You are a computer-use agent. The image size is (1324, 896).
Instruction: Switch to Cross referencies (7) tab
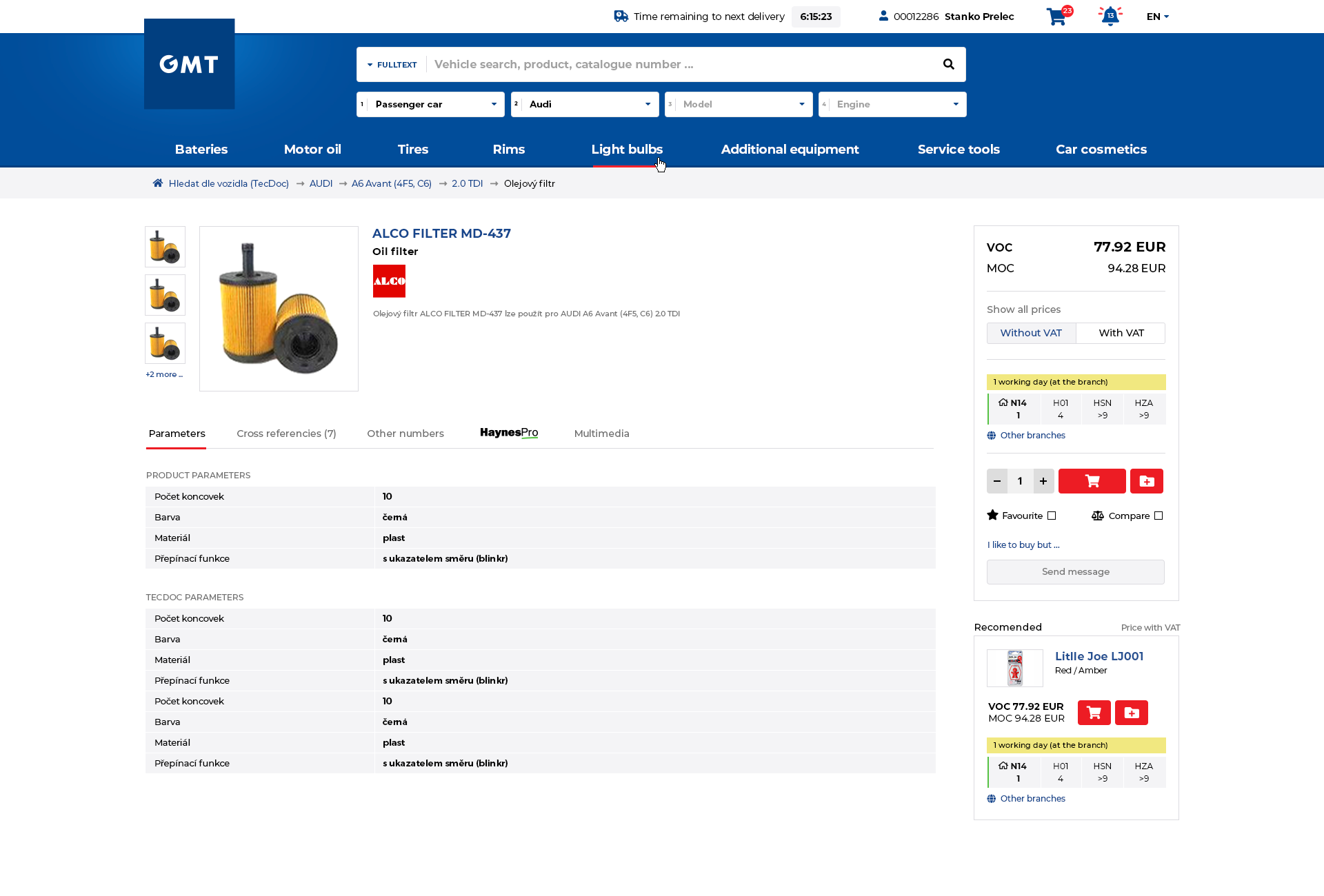point(286,434)
